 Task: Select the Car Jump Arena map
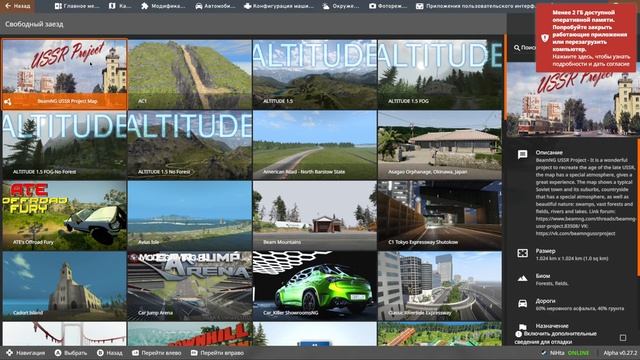pyautogui.click(x=190, y=286)
